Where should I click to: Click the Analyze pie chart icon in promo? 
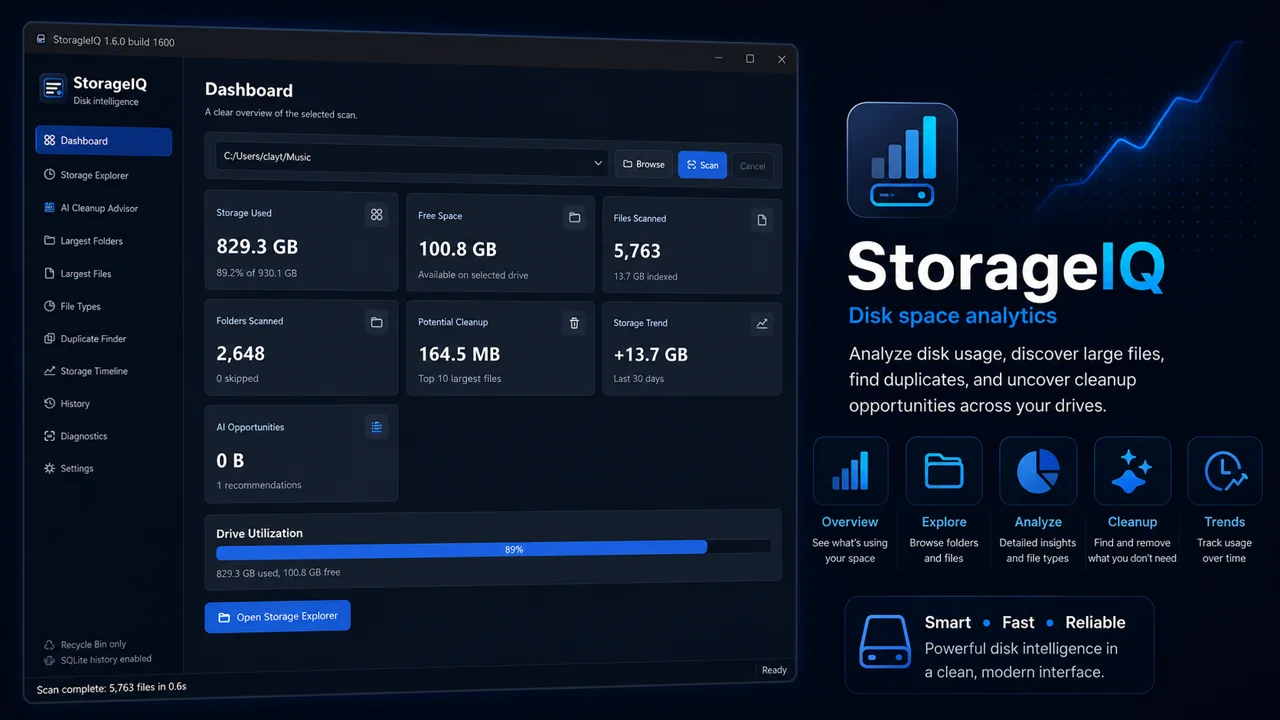(x=1038, y=470)
